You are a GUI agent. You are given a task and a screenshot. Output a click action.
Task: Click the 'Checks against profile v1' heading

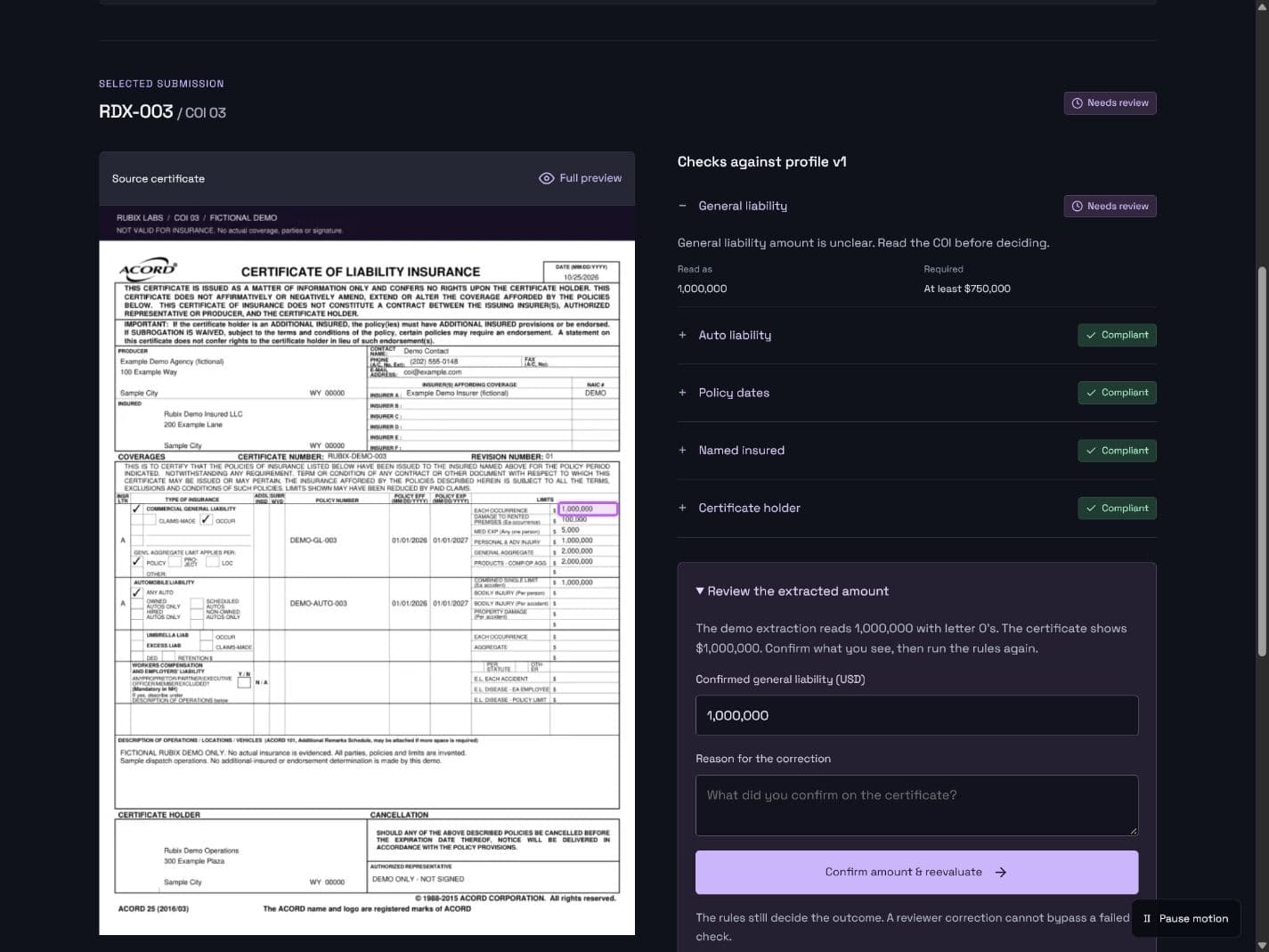pyautogui.click(x=761, y=161)
